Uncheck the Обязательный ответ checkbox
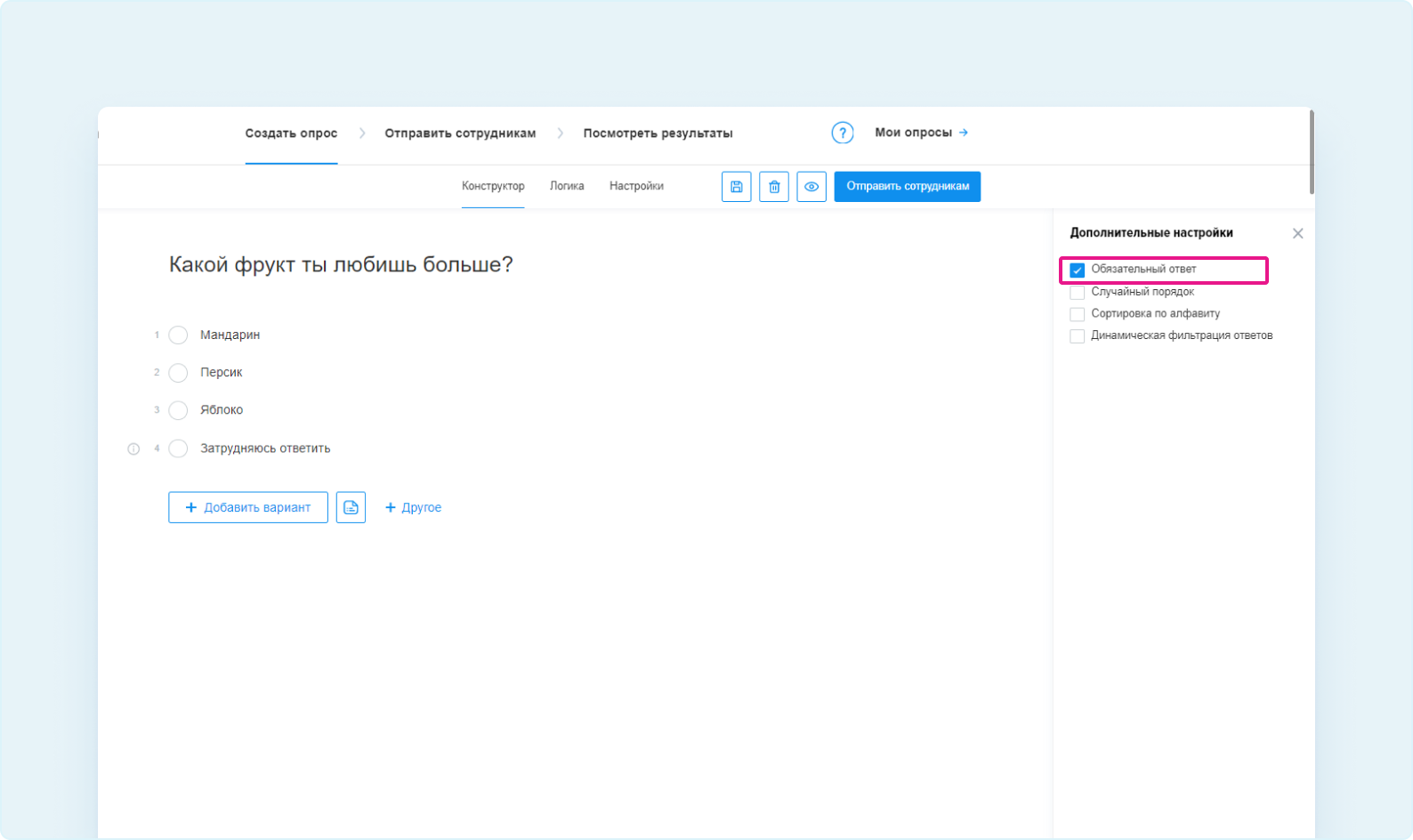Viewport: 1413px width, 840px height. [1077, 270]
